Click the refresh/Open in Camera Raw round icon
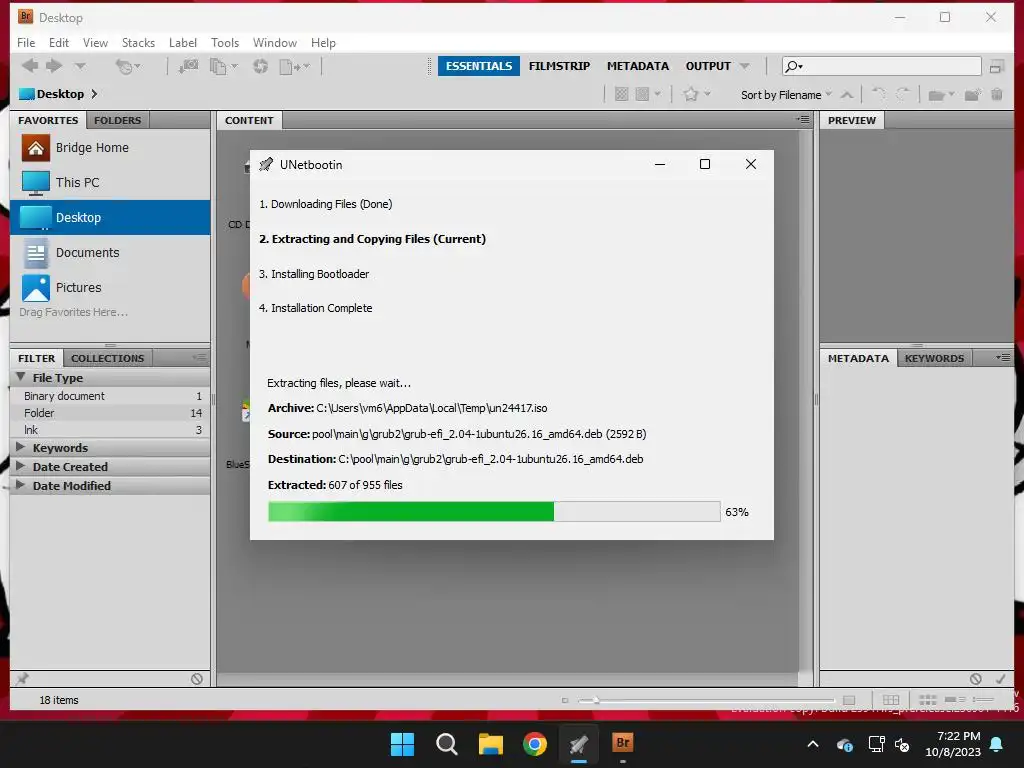Screen dimensions: 1024x768 click(261, 66)
